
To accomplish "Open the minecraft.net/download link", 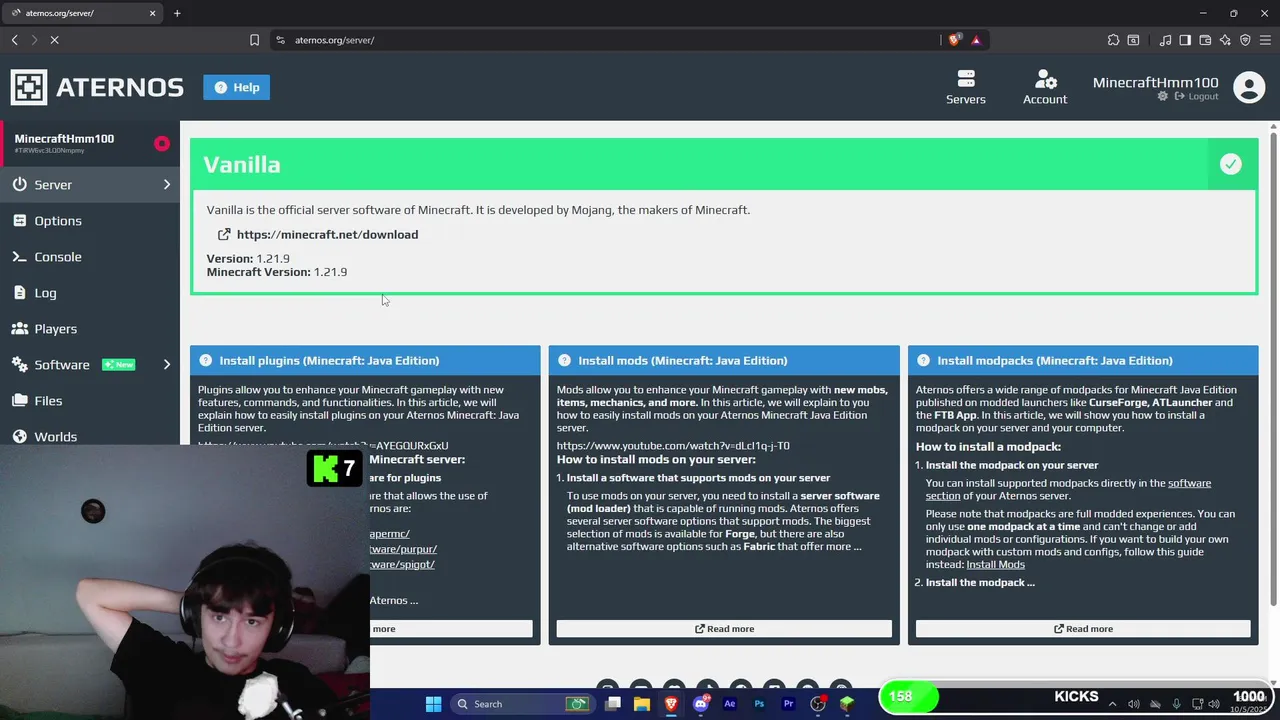I will [x=327, y=234].
